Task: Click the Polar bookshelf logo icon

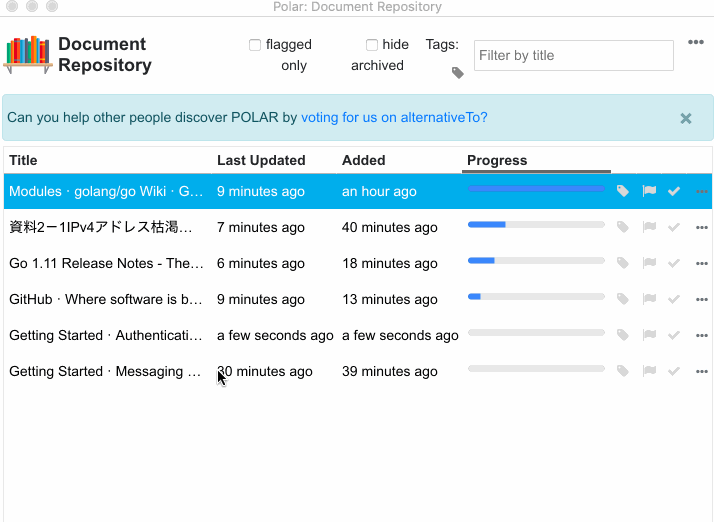Action: [28, 54]
